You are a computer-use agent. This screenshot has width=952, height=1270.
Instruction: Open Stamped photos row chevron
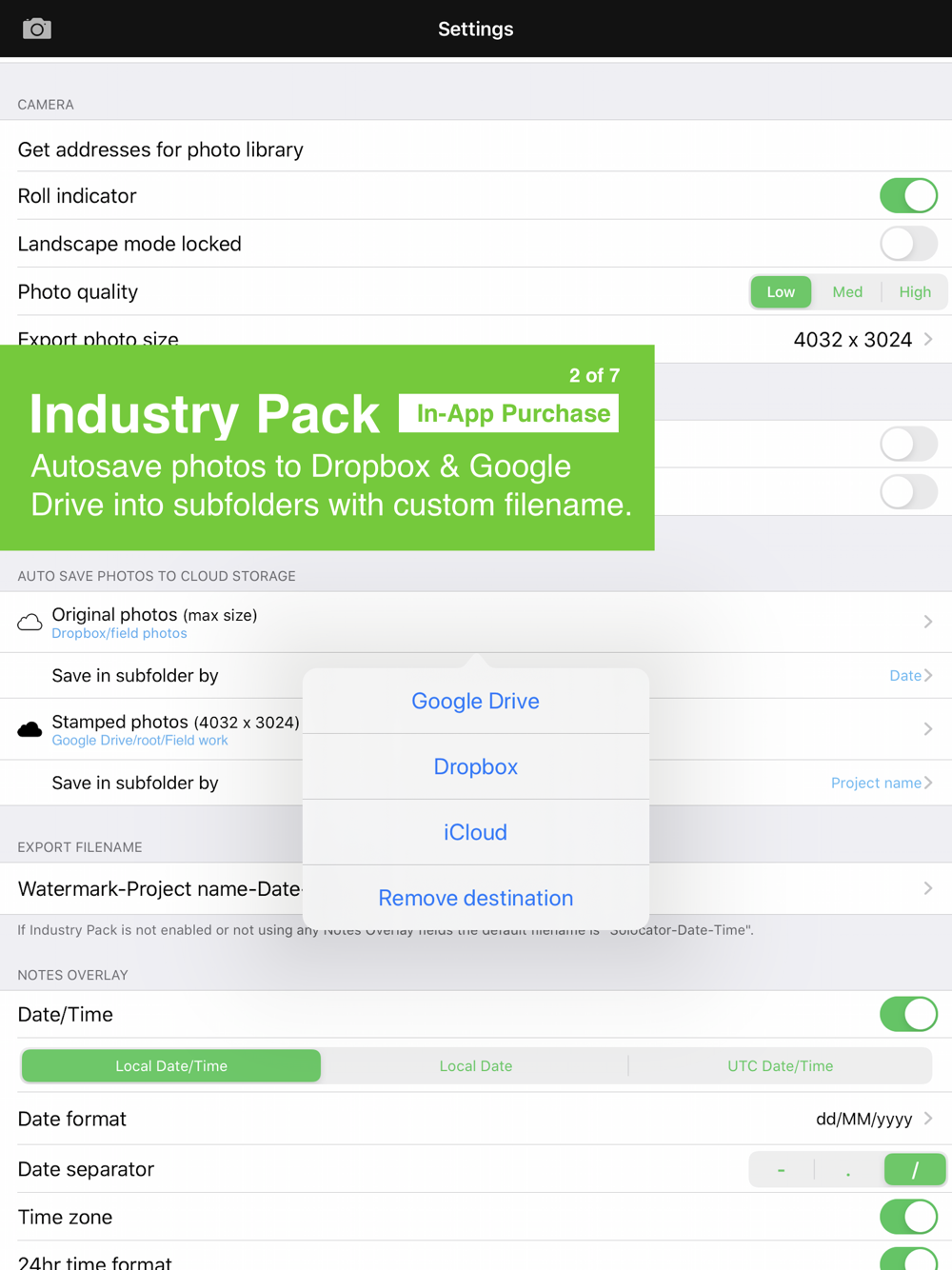[x=928, y=730]
